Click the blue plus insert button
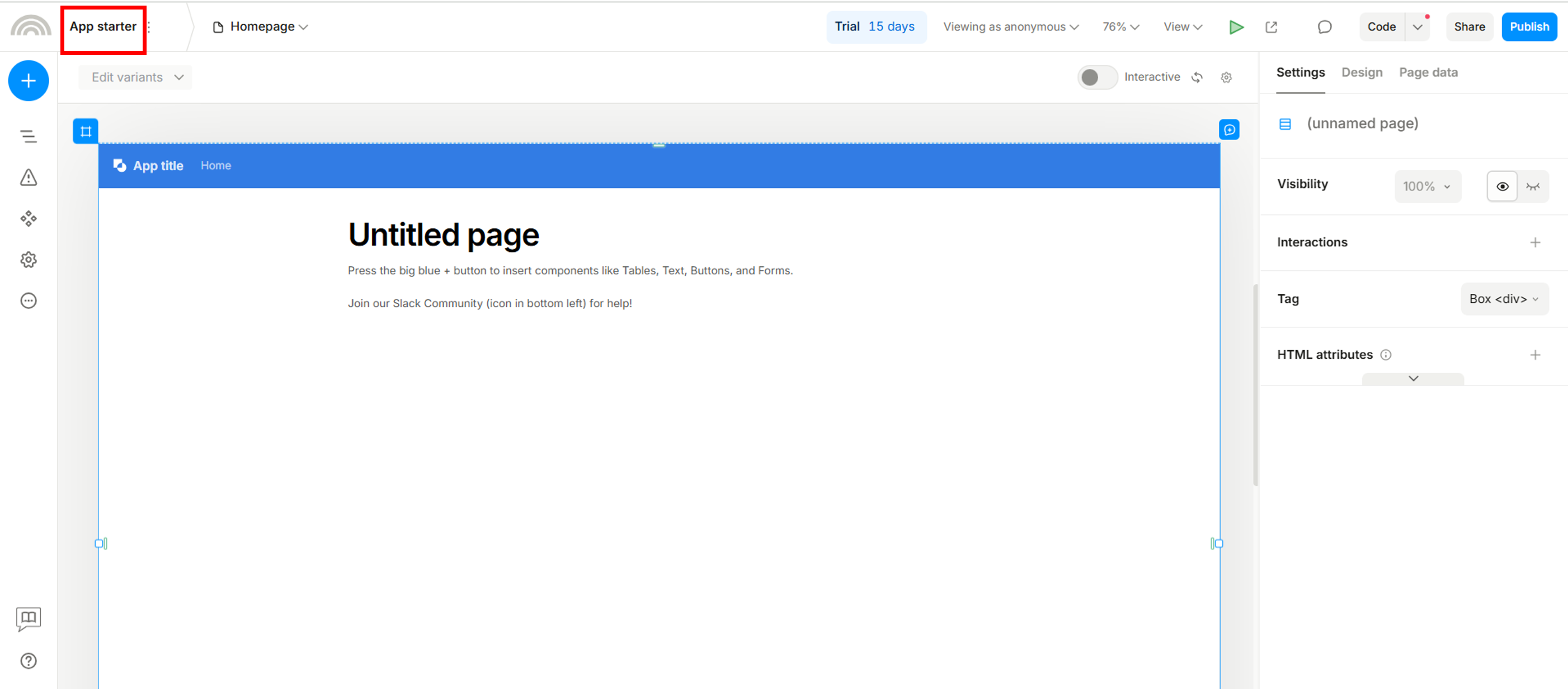 29,81
